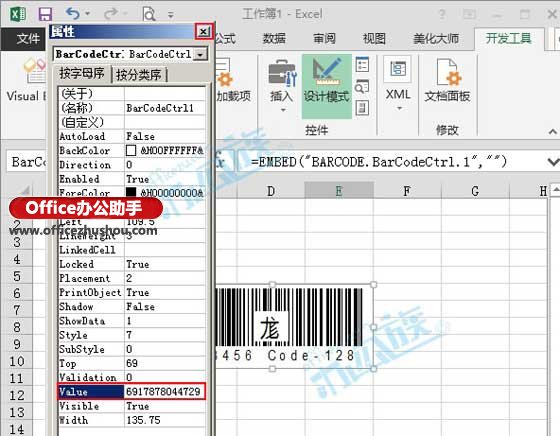Select the (自定义) property row
The width and height of the screenshot is (560, 436).
click(132, 122)
